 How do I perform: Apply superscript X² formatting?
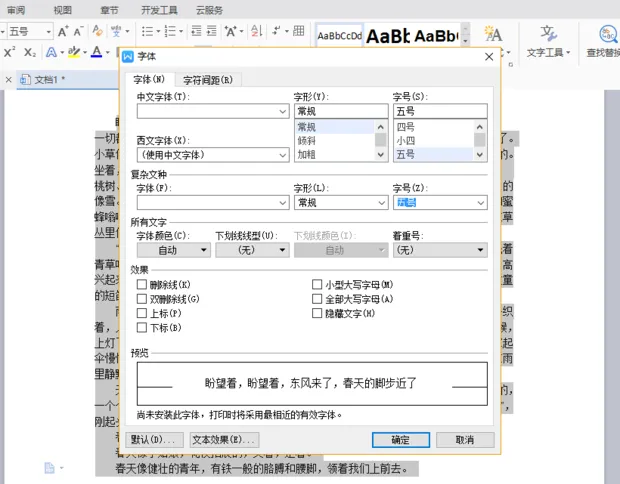tap(9, 52)
